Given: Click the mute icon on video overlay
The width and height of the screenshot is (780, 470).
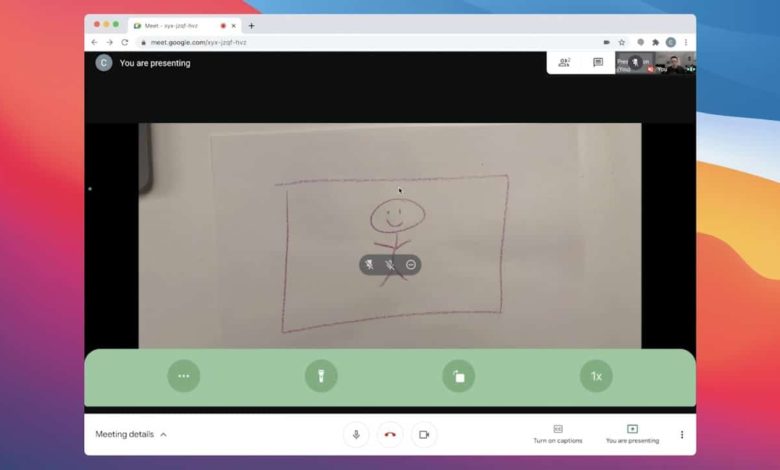Looking at the screenshot, I should pos(390,265).
